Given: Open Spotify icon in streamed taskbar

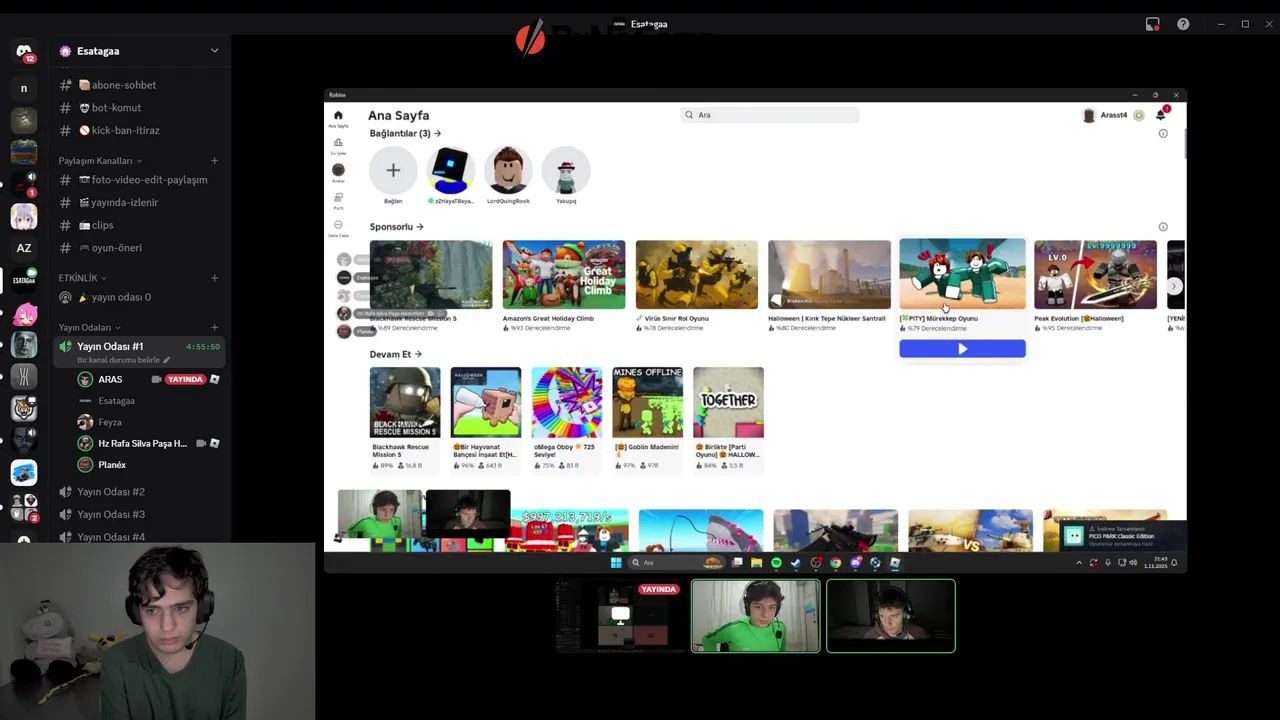Looking at the screenshot, I should [776, 563].
